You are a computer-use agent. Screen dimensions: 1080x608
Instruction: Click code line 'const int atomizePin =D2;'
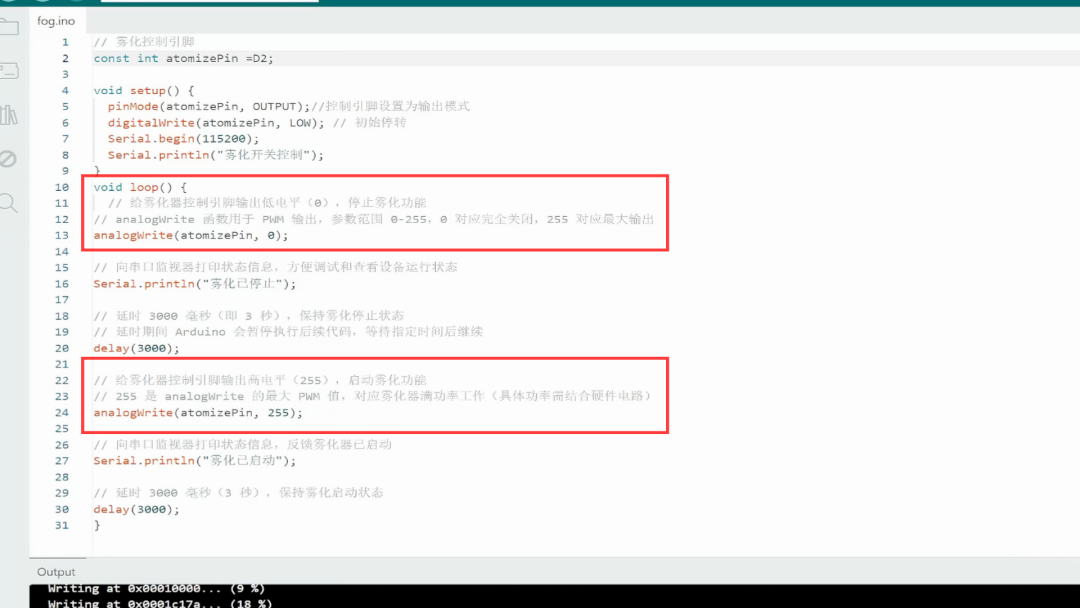pos(183,59)
